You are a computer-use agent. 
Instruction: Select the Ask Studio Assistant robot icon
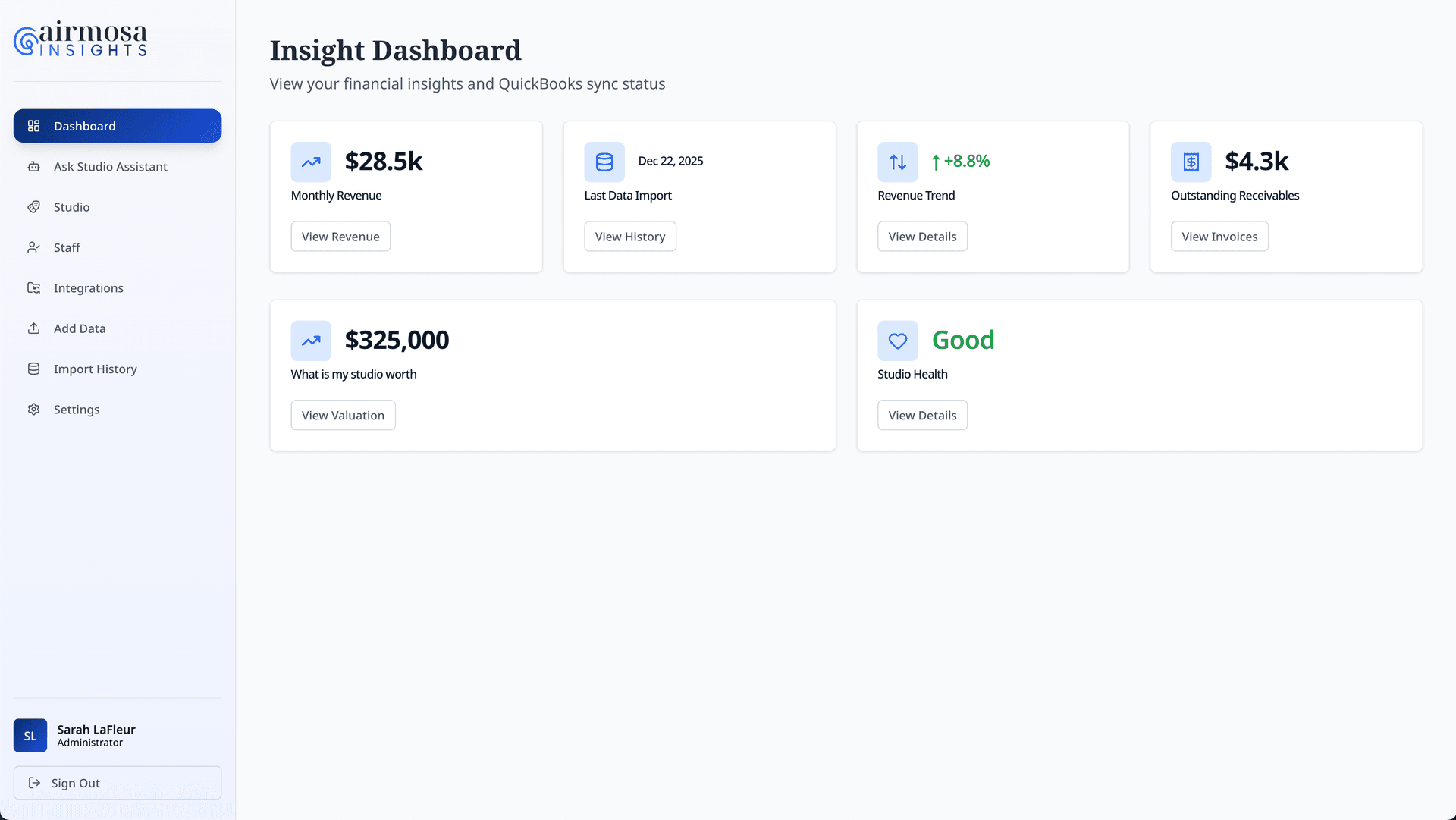click(33, 166)
